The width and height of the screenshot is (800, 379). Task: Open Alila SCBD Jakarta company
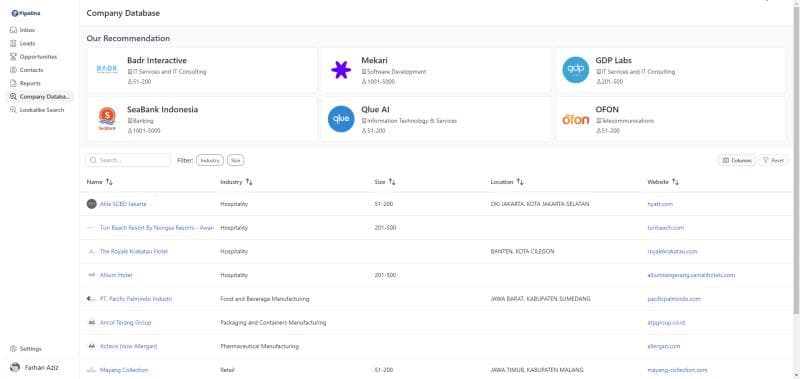[123, 204]
